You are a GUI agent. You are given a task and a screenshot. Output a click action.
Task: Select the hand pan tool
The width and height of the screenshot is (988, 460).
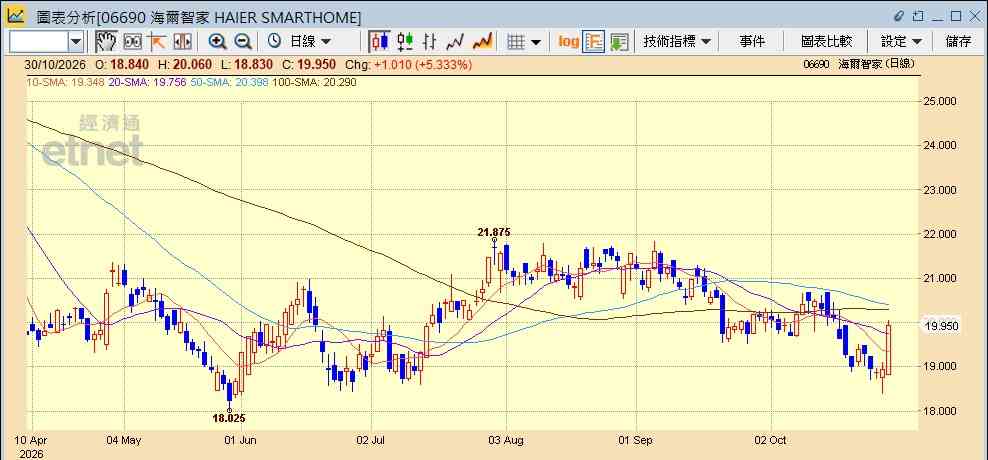106,42
